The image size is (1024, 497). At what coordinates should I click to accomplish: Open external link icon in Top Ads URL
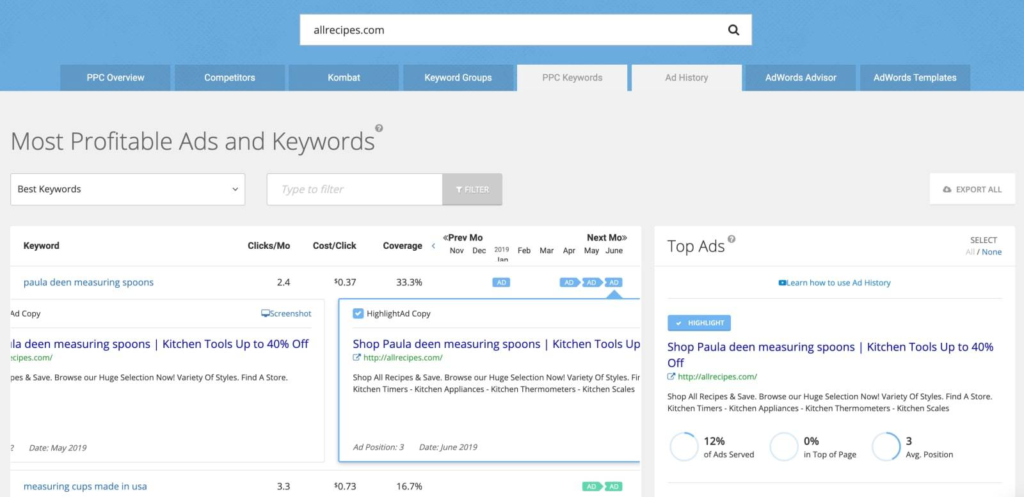tap(671, 377)
